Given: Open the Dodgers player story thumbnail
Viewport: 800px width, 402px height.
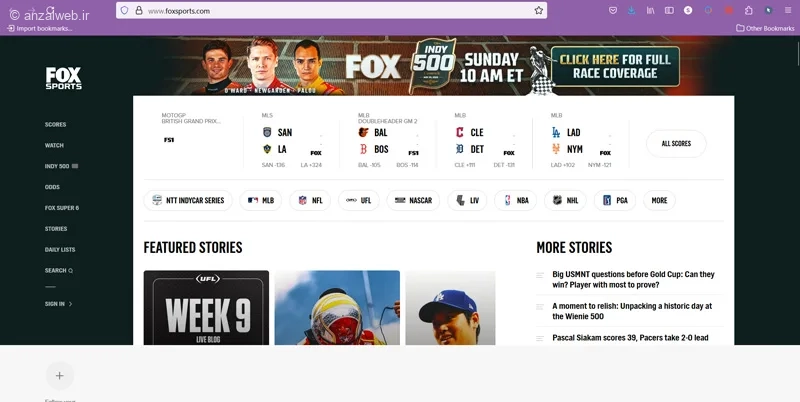Looking at the screenshot, I should point(451,308).
